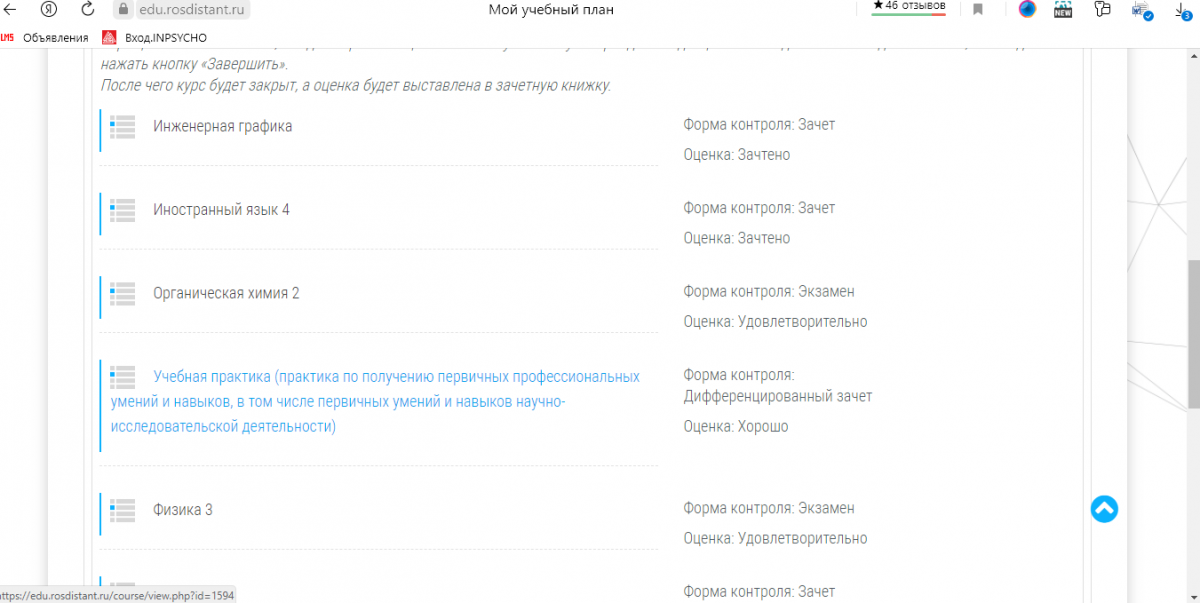Open the 46 отзывов site rating
The height and width of the screenshot is (603, 1200).
(x=909, y=6)
